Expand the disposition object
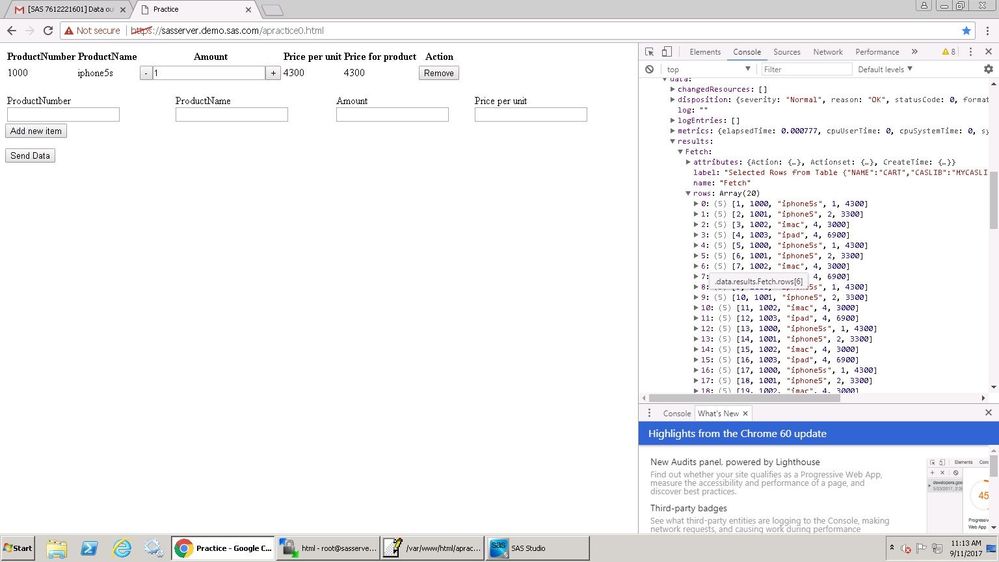The width and height of the screenshot is (999, 562). pyautogui.click(x=672, y=99)
